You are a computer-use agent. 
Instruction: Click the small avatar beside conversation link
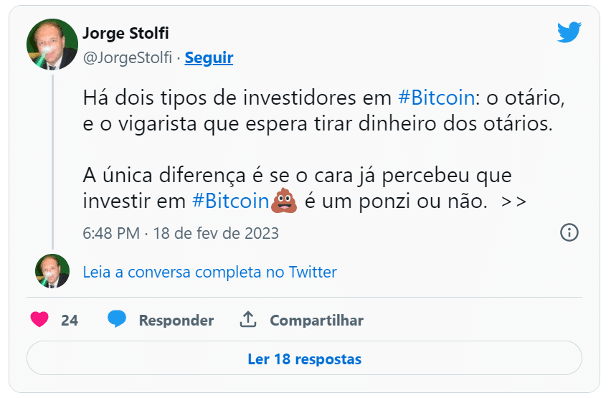click(52, 271)
